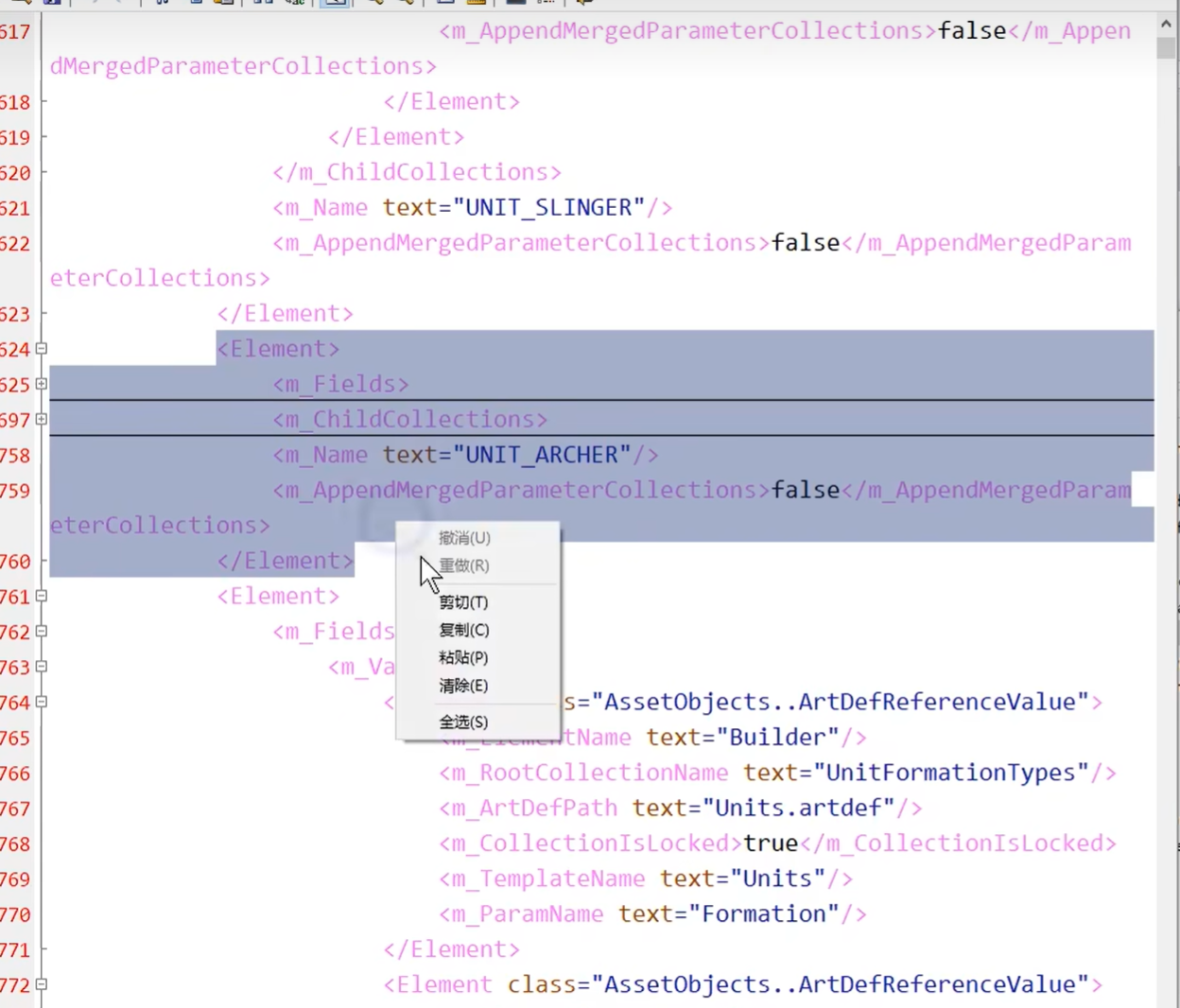The image size is (1180, 1008).
Task: Collapse the fold marker at line 763
Action: tap(41, 667)
